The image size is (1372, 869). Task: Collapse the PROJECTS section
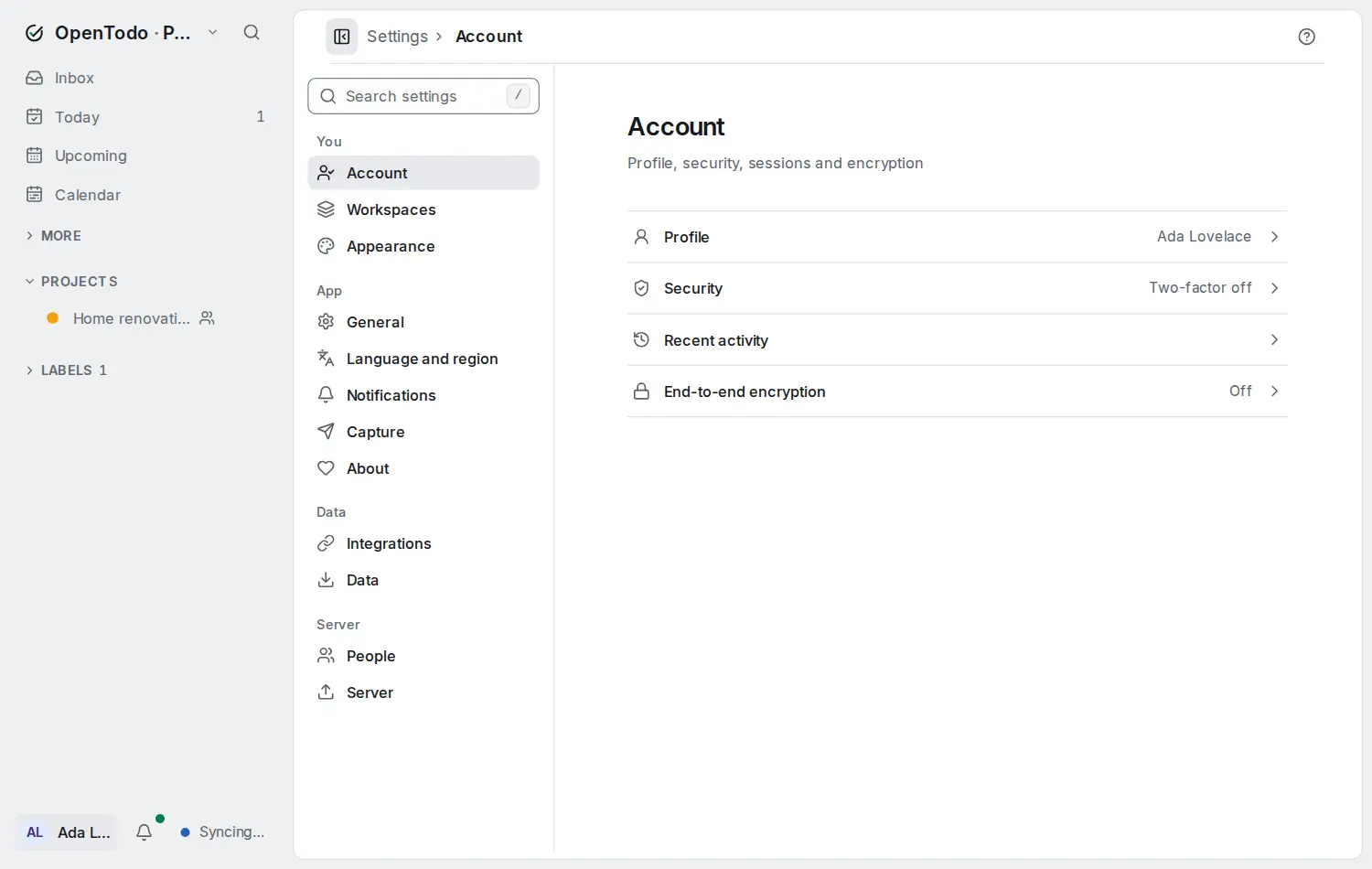click(71, 282)
